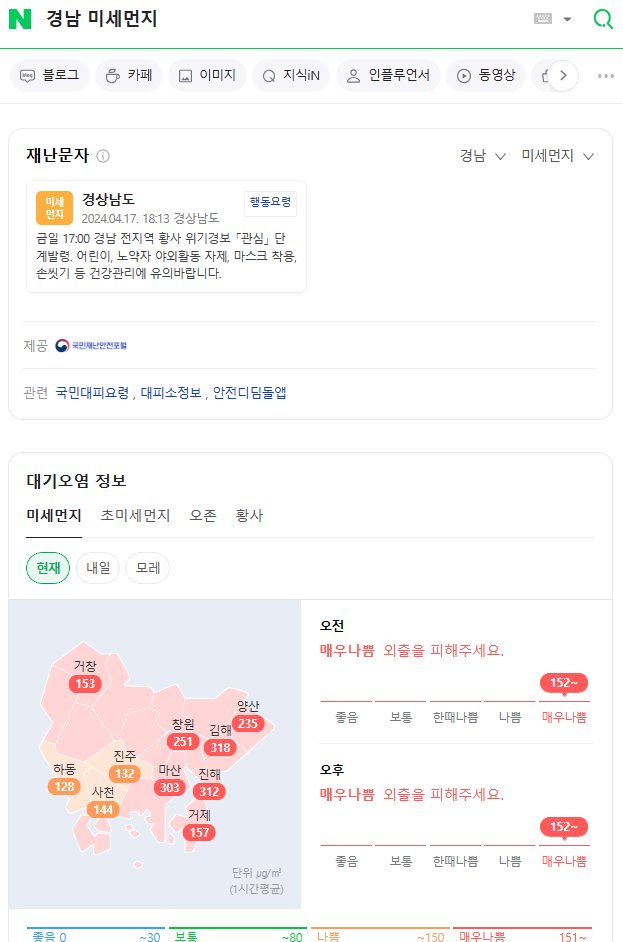Expand the 경남 region dropdown

482,156
